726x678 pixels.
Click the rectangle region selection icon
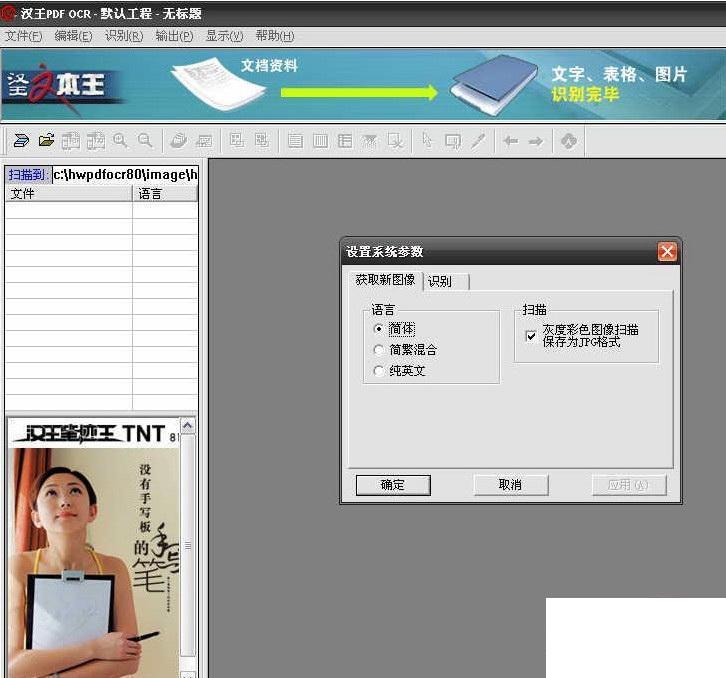point(452,141)
